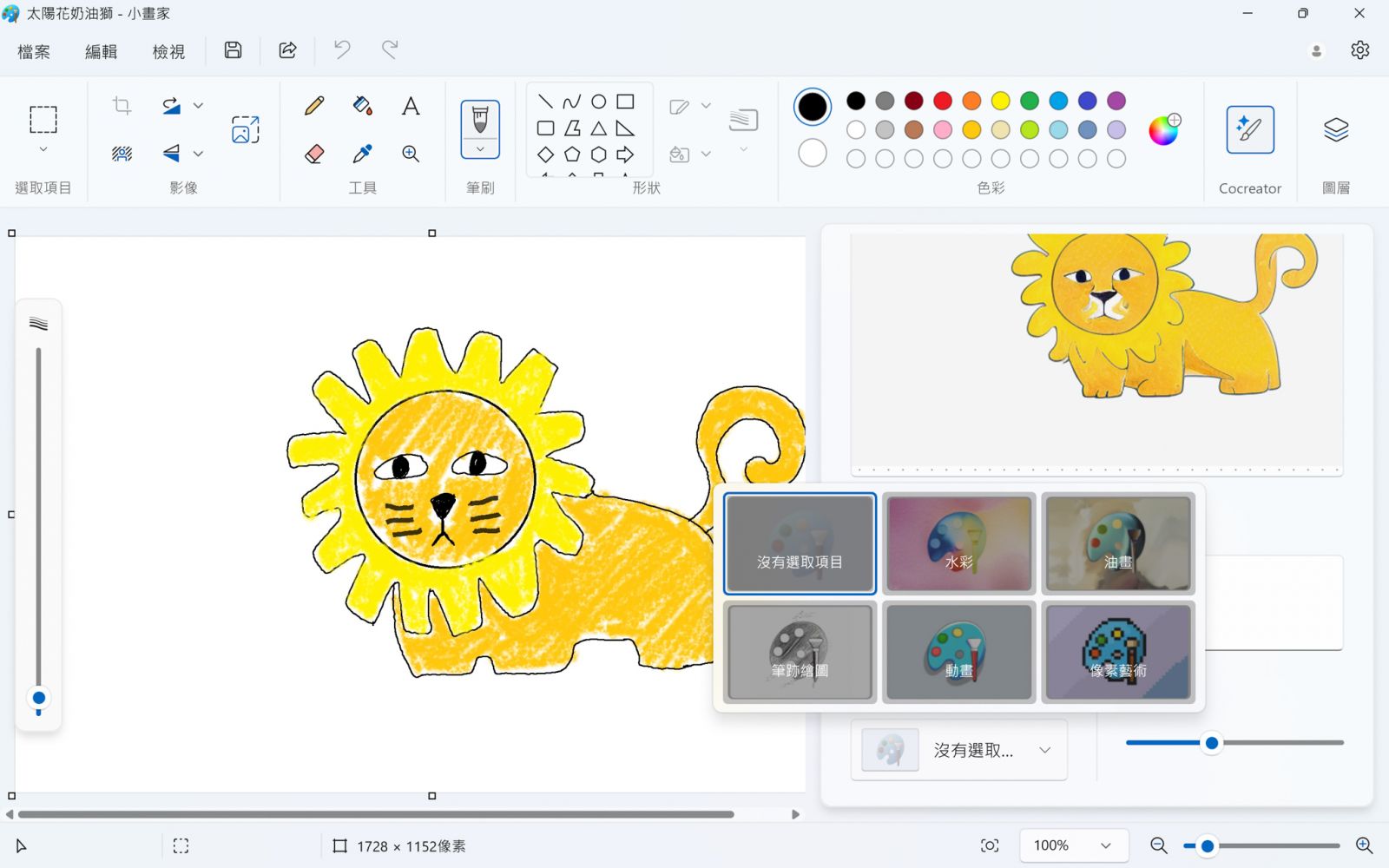Expand the selection tool options chevron
Screen dimensions: 1389x868
[43, 149]
